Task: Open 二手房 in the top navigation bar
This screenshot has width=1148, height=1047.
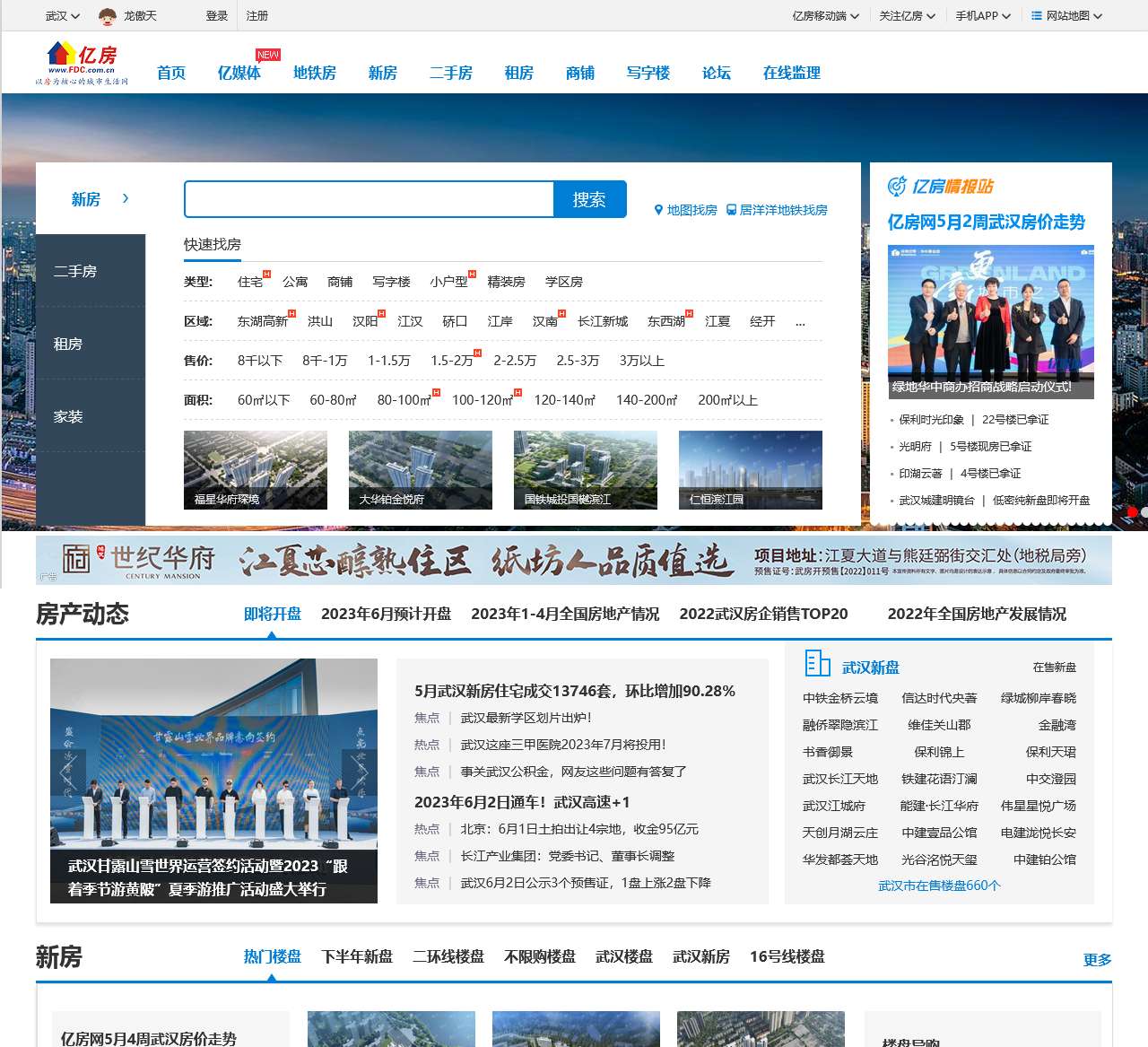Action: point(451,73)
